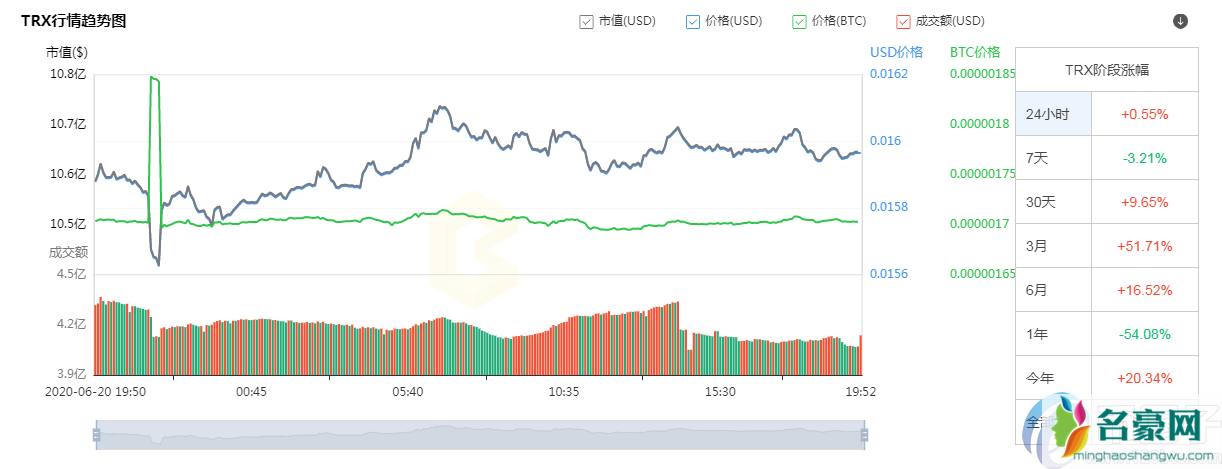Click the 10.8亿 market cap tick
The height and width of the screenshot is (469, 1222).
click(68, 74)
